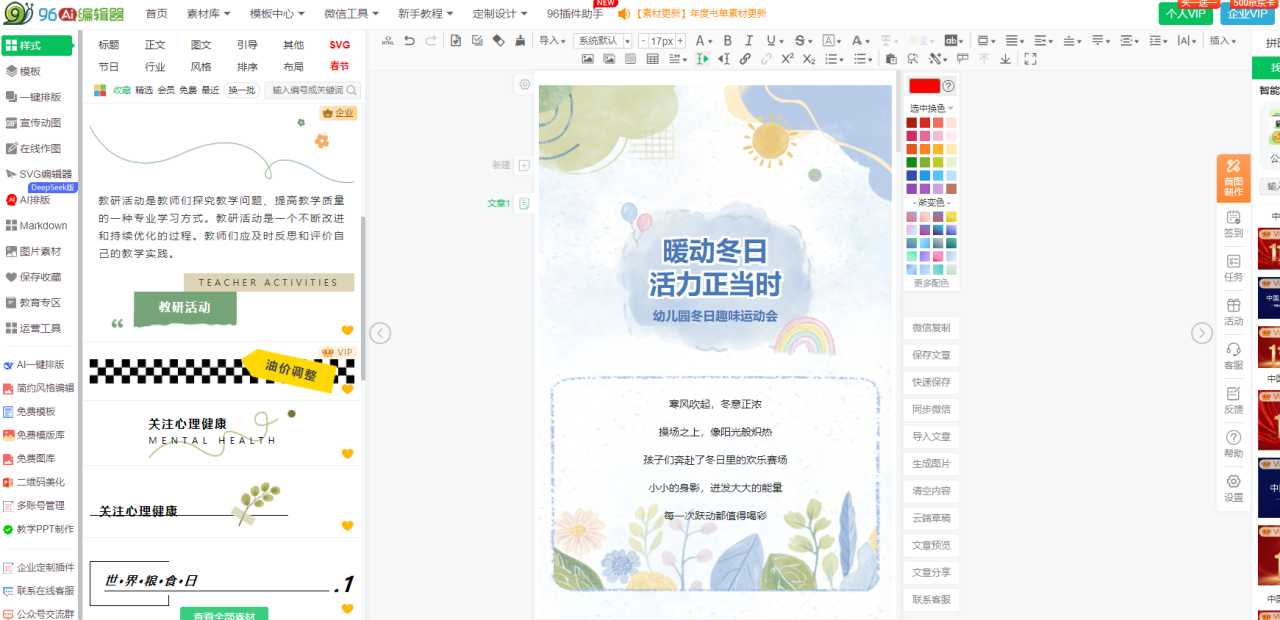Image resolution: width=1280 pixels, height=620 pixels.
Task: Select the 免费 free filter
Action: [188, 90]
